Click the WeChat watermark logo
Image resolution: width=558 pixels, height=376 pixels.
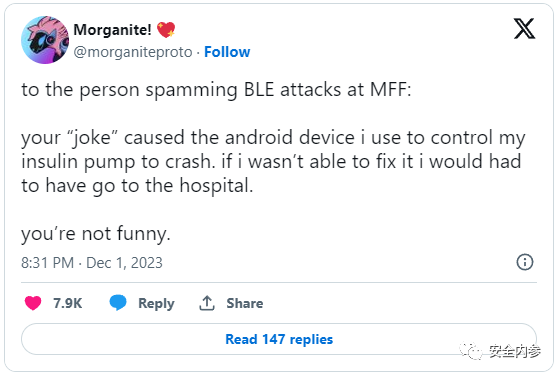pyautogui.click(x=470, y=350)
